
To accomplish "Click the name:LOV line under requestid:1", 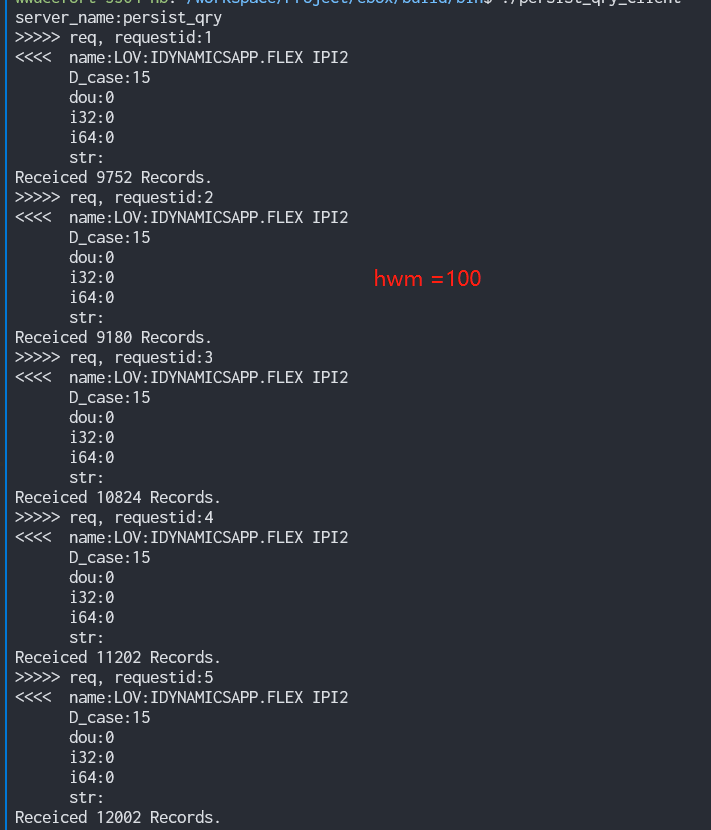I will tap(208, 57).
